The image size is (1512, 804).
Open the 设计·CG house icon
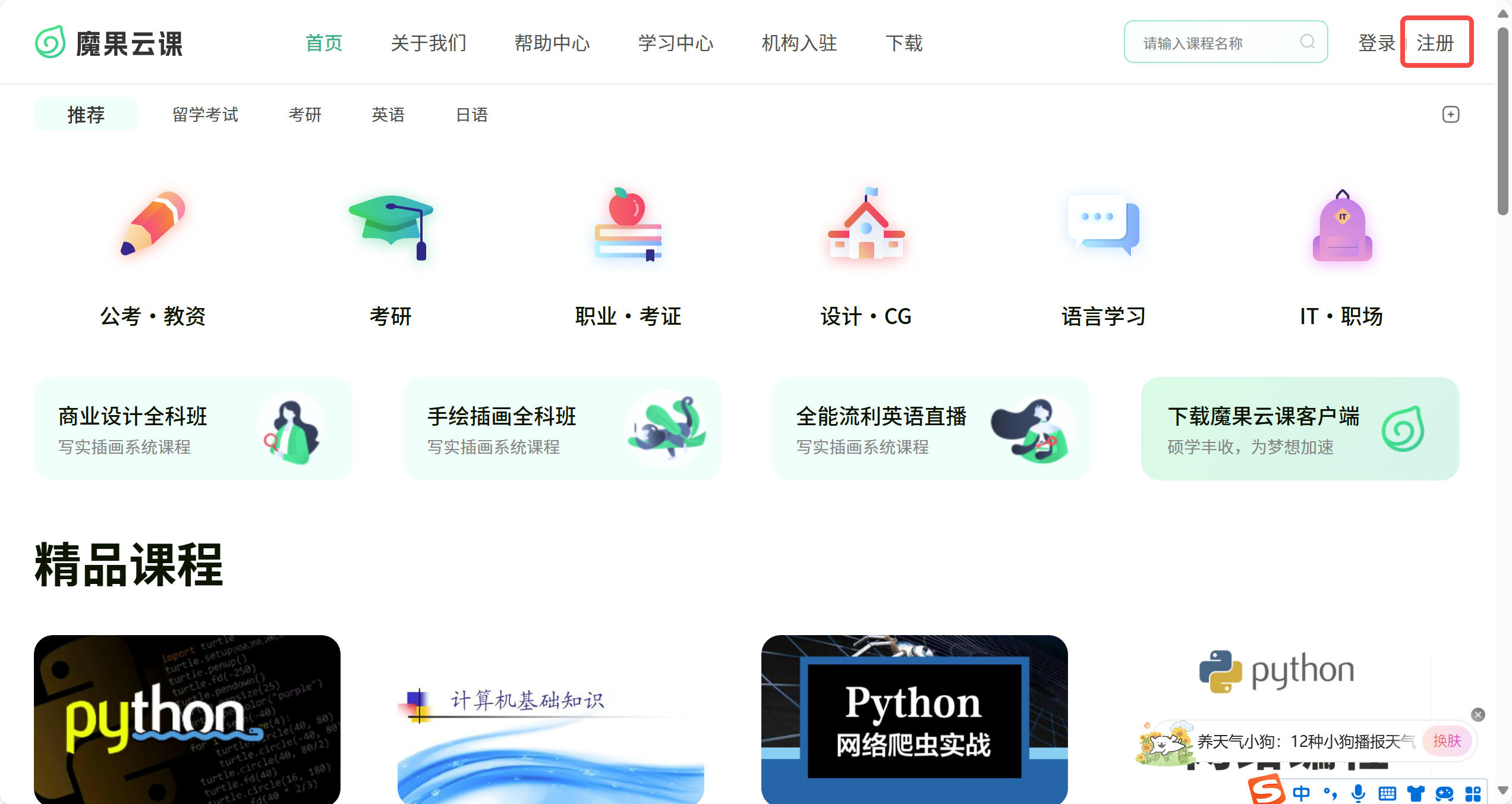coord(866,224)
